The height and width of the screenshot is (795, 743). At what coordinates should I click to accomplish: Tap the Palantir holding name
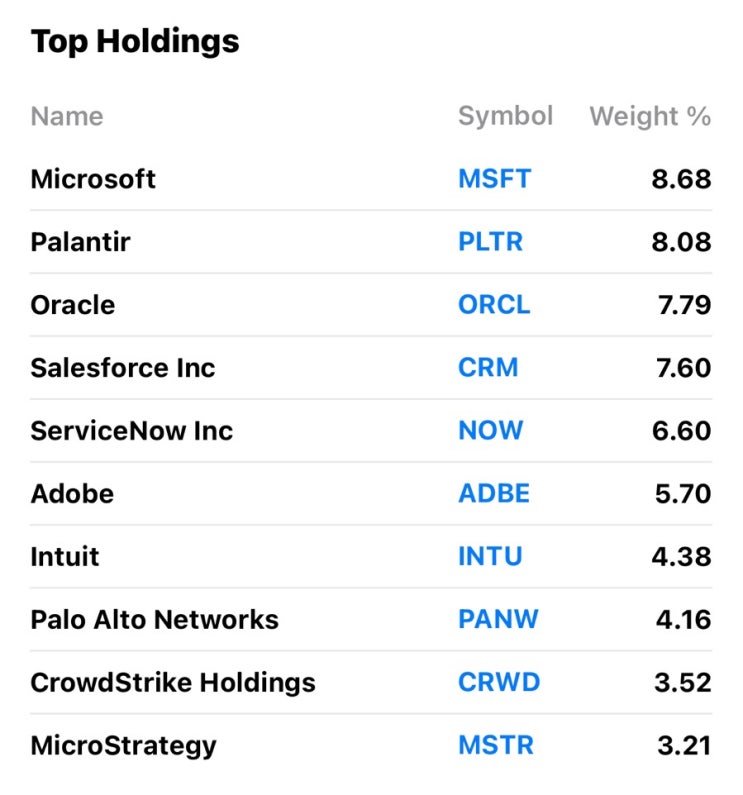[x=80, y=242]
